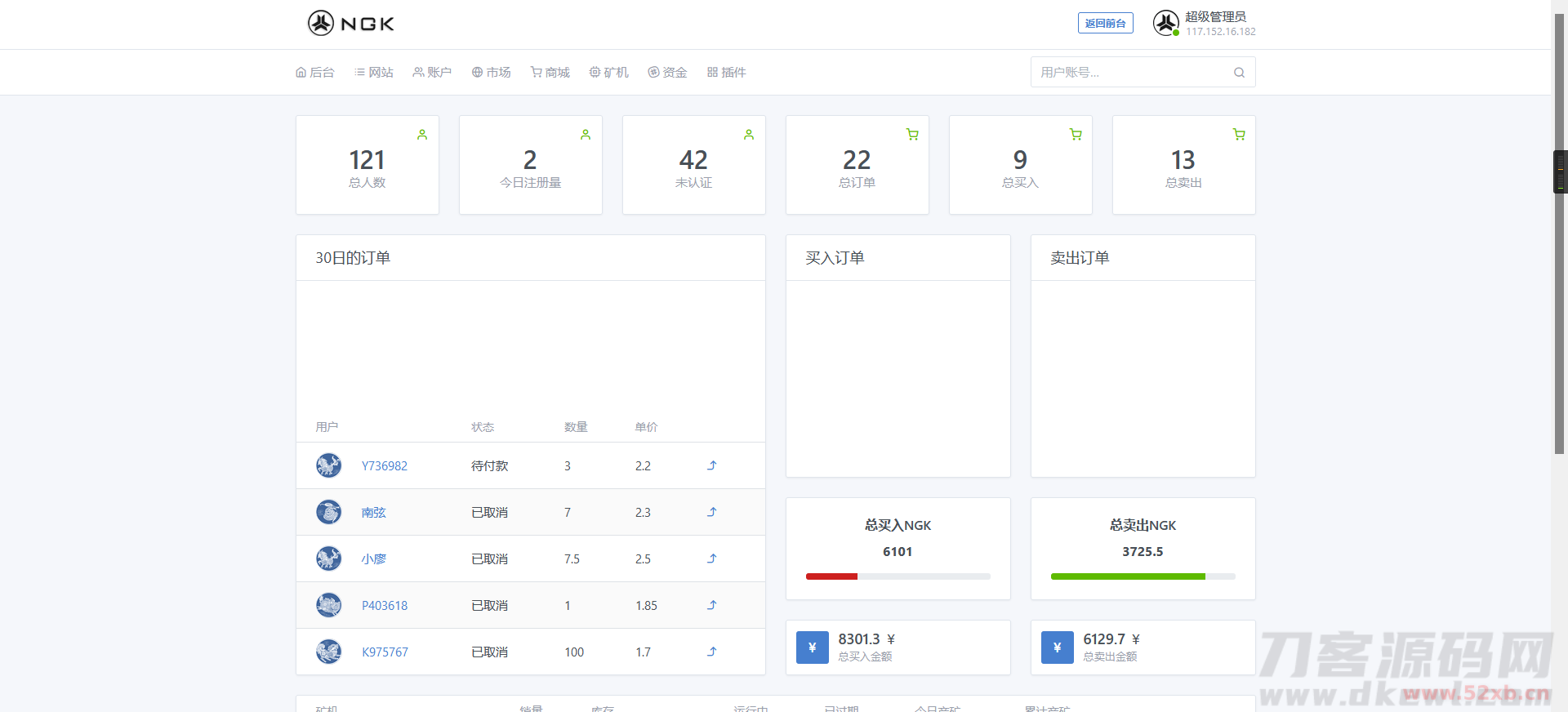Viewport: 1568px width, 712px height.
Task: Click the NGK logo in the header
Action: (351, 24)
